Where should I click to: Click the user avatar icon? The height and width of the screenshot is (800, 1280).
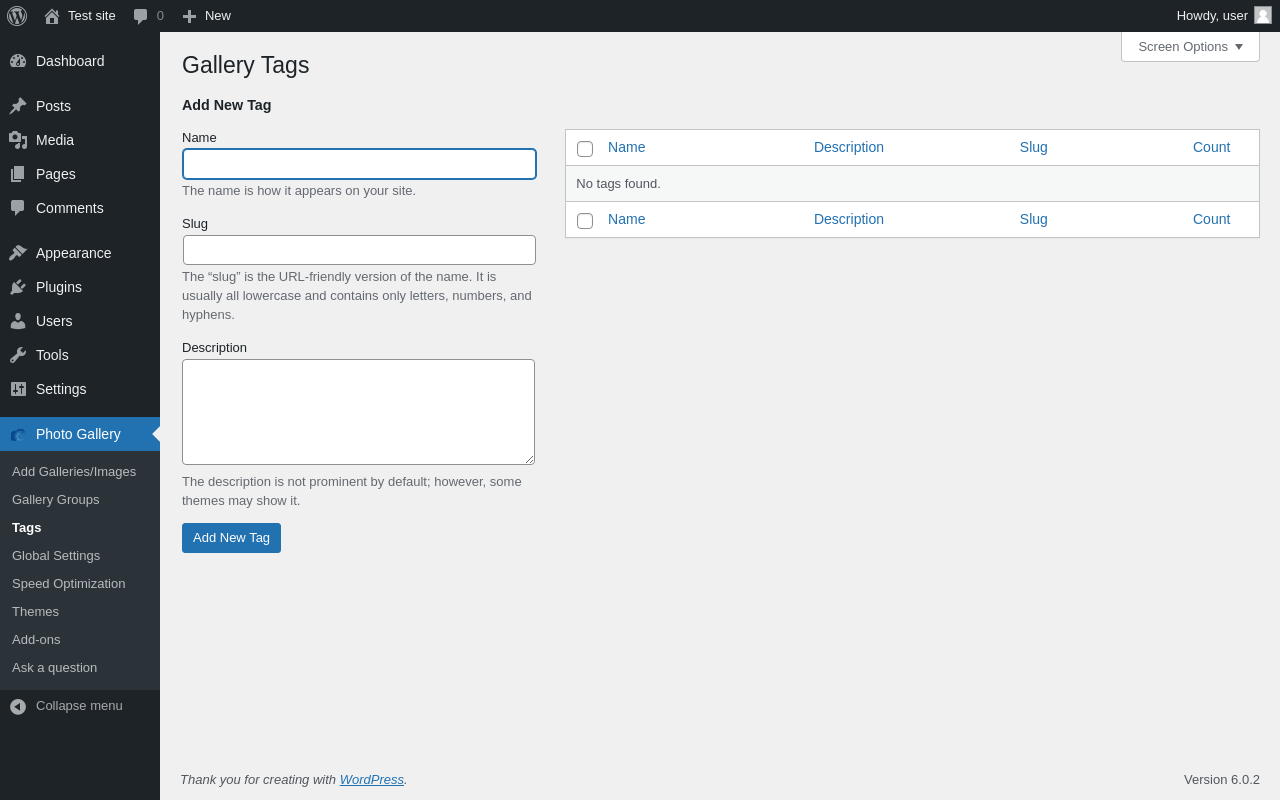(1263, 15)
